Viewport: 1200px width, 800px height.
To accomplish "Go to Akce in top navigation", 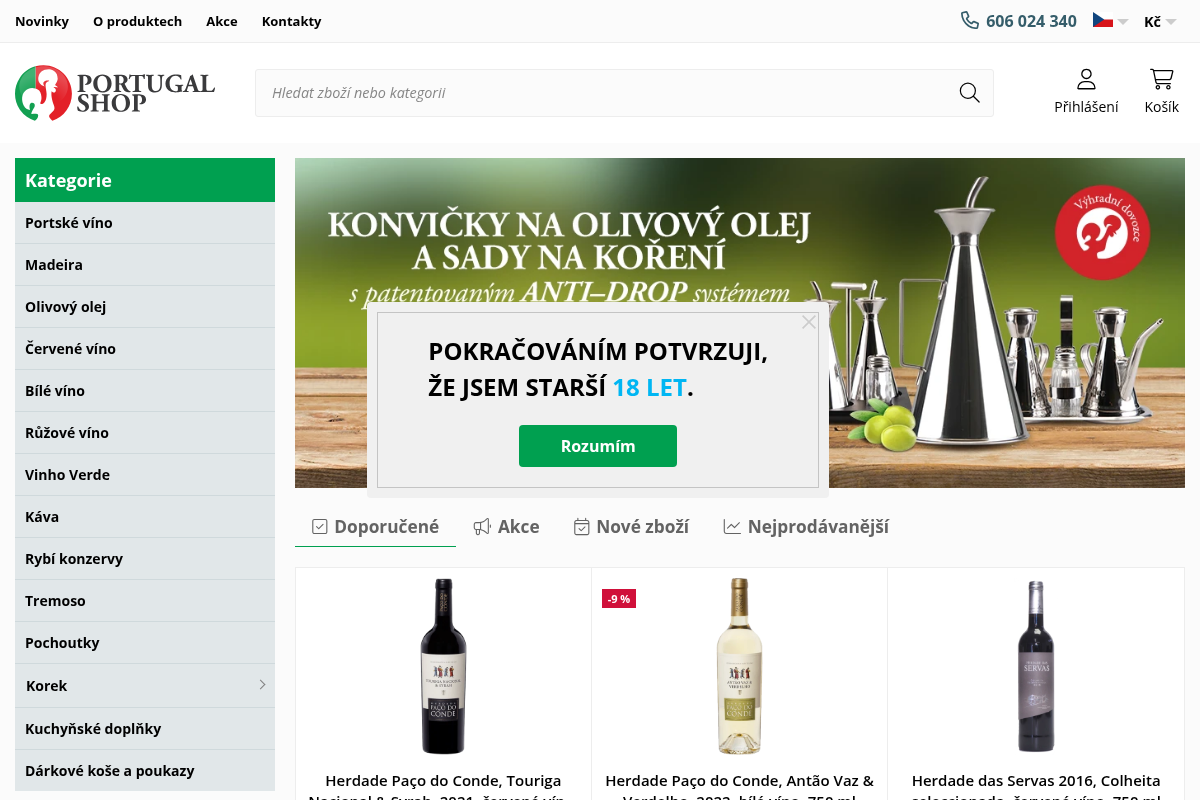I will 222,21.
